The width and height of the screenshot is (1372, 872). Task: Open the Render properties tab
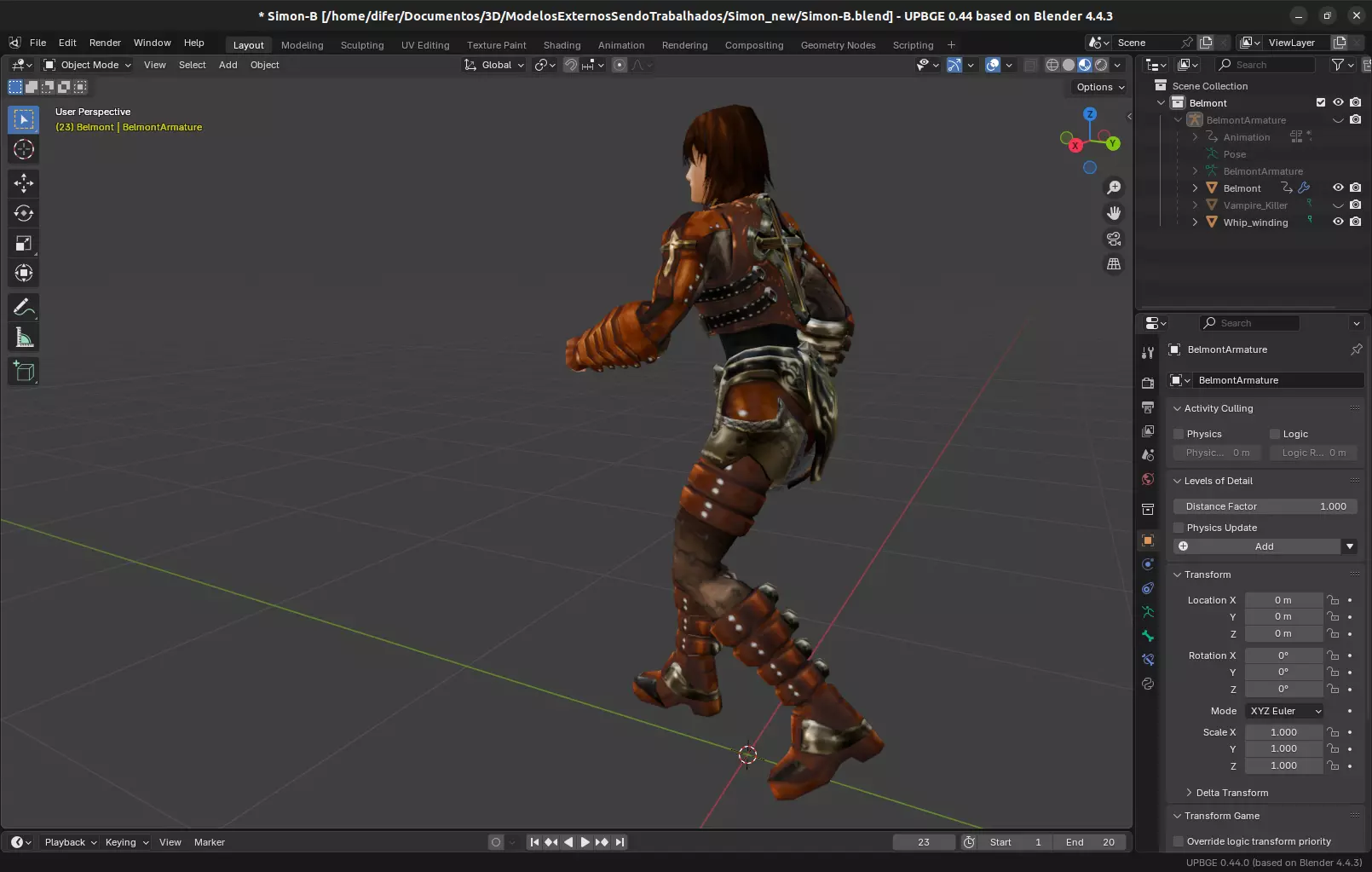coord(1148,384)
